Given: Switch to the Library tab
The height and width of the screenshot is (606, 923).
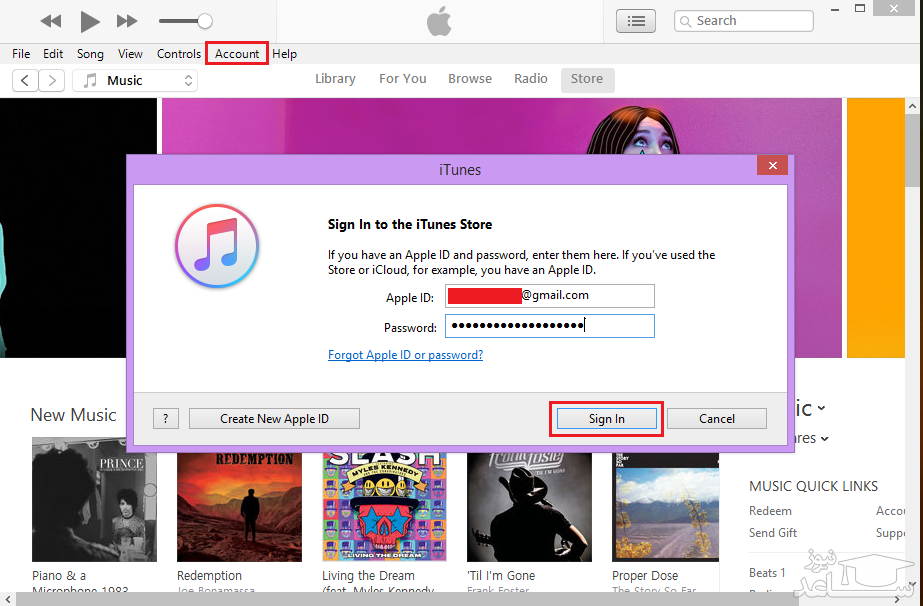Looking at the screenshot, I should (x=335, y=79).
